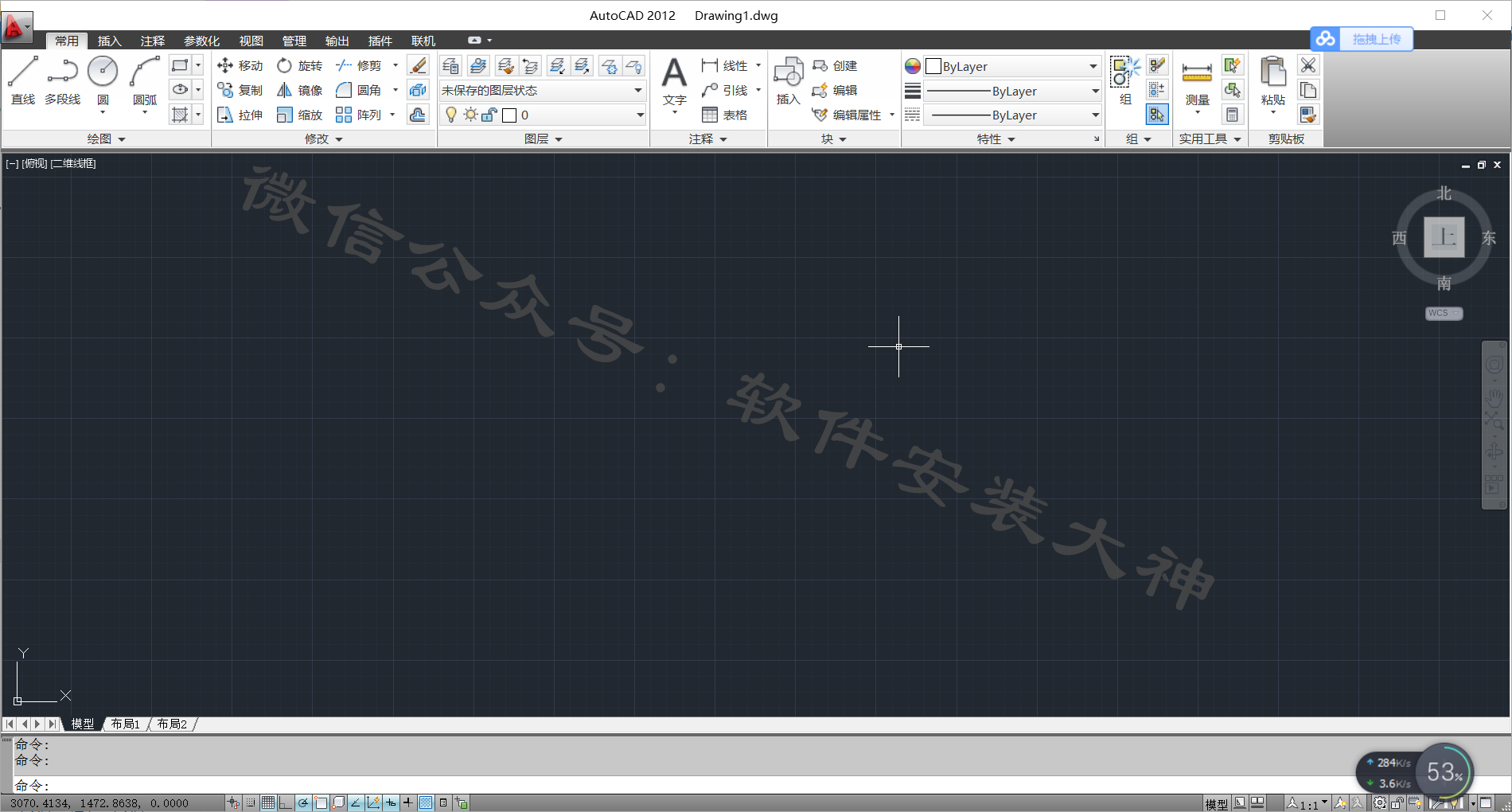This screenshot has width=1512, height=812.
Task: Click the Scale (缩放) tool
Action: click(299, 115)
